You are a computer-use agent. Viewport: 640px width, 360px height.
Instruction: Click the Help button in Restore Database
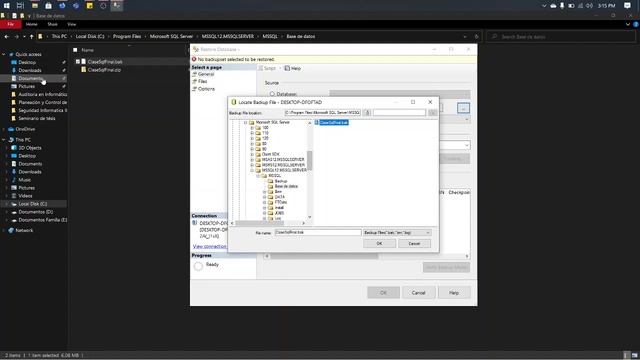(454, 293)
